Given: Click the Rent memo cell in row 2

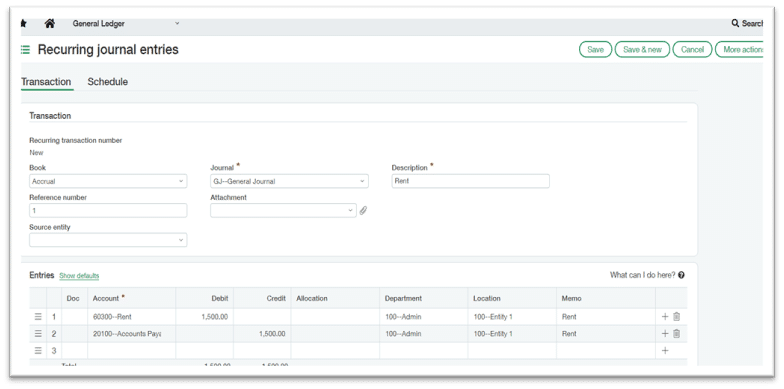Looking at the screenshot, I should pos(606,334).
